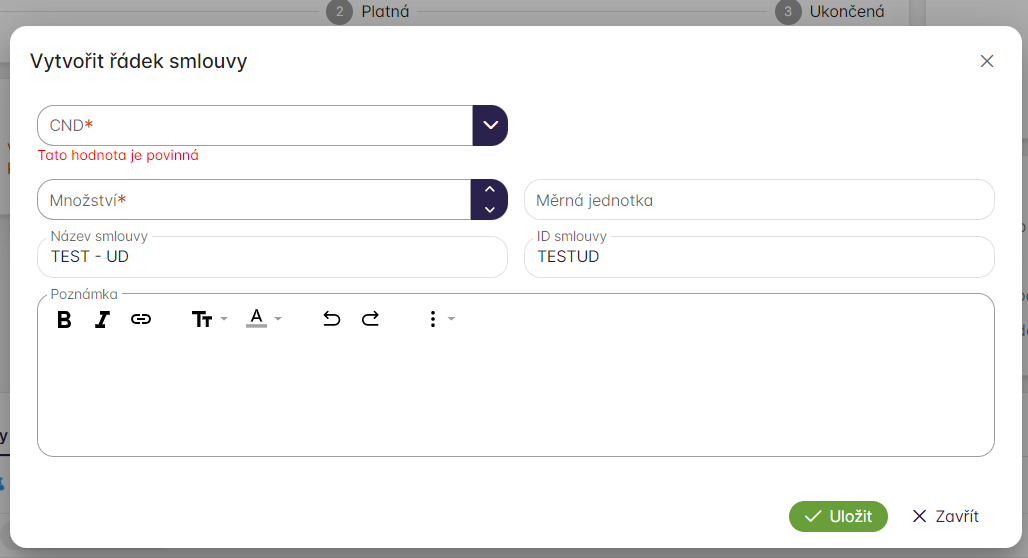The height and width of the screenshot is (558, 1028).
Task: Click the Uložit button
Action: [x=838, y=516]
